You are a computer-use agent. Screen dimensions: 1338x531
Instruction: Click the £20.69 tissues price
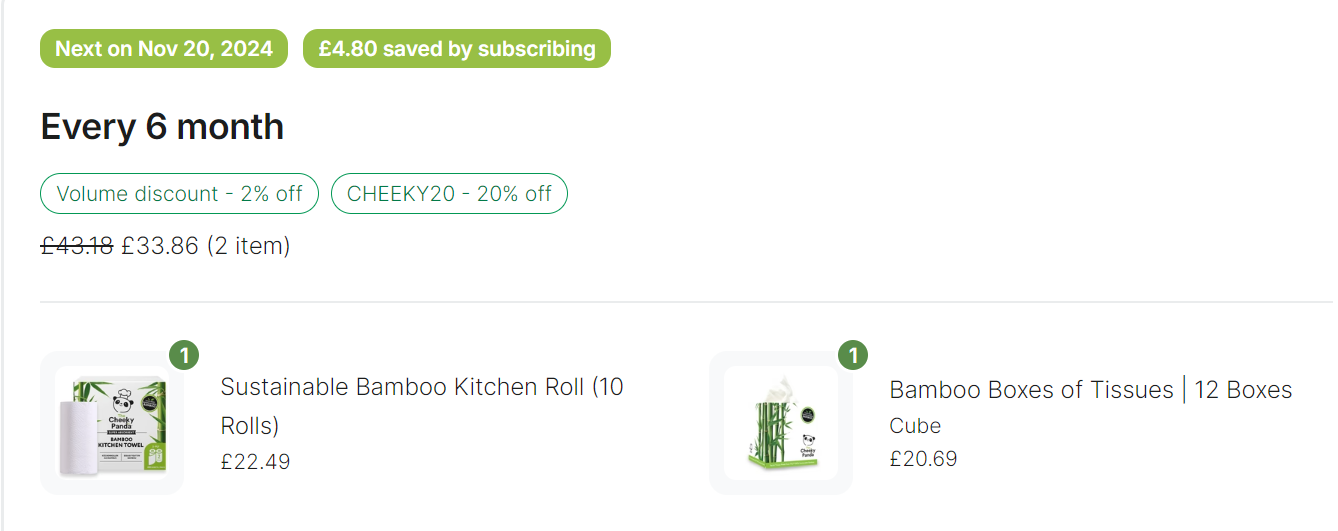(x=923, y=459)
